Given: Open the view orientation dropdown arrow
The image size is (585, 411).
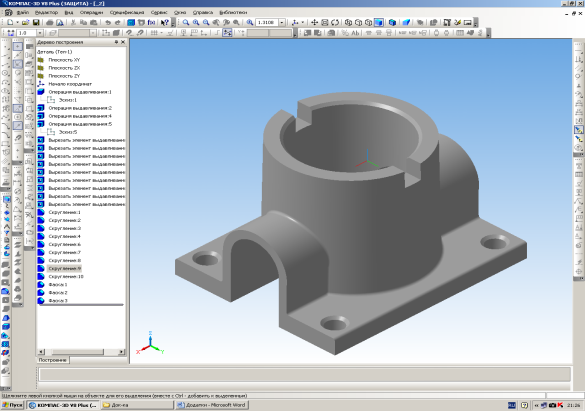Looking at the screenshot, I should point(302,22).
